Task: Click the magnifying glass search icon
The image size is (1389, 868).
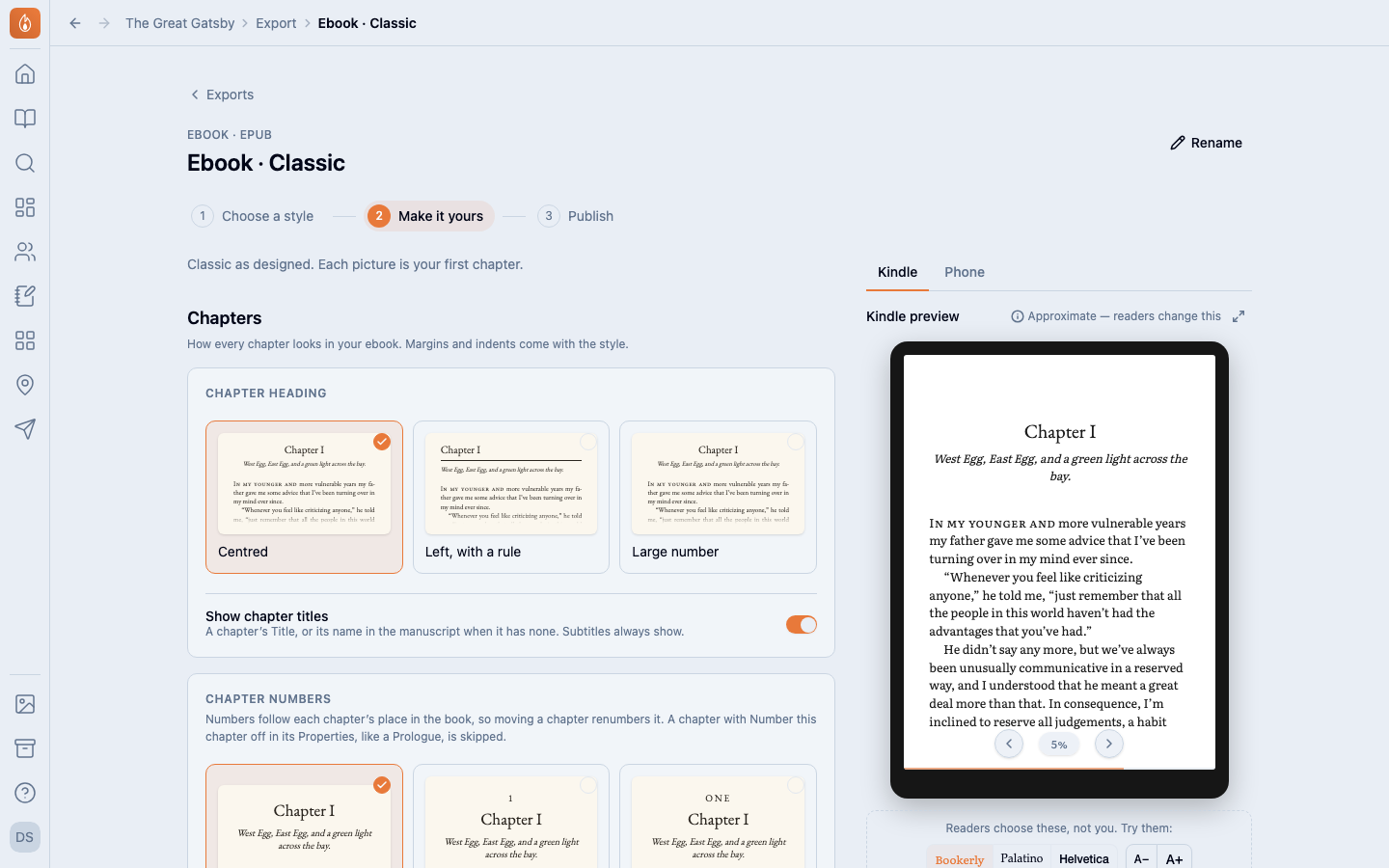Action: coord(25,163)
